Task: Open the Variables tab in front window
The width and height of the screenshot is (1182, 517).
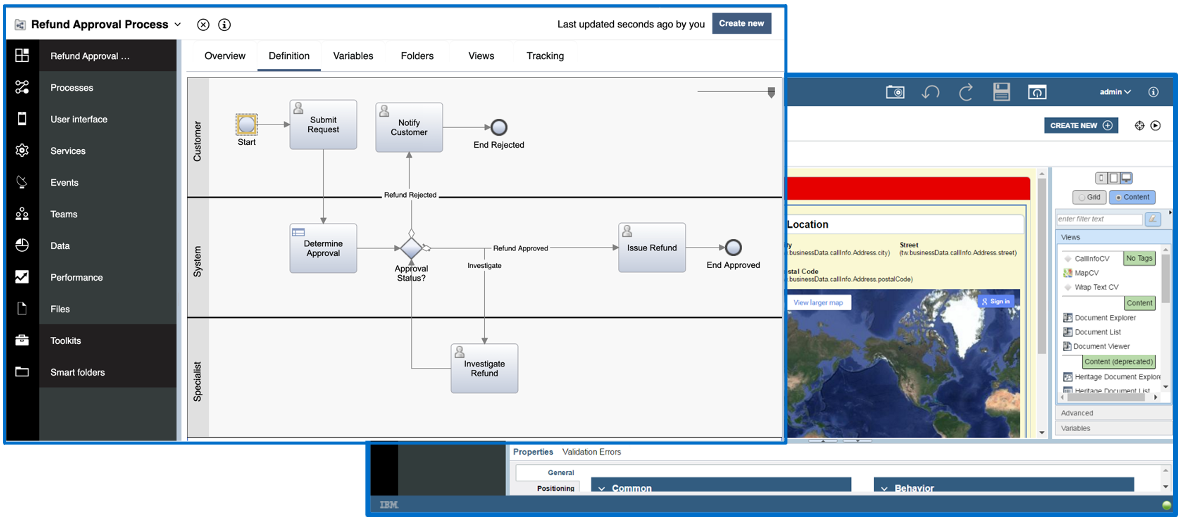Action: pos(353,56)
